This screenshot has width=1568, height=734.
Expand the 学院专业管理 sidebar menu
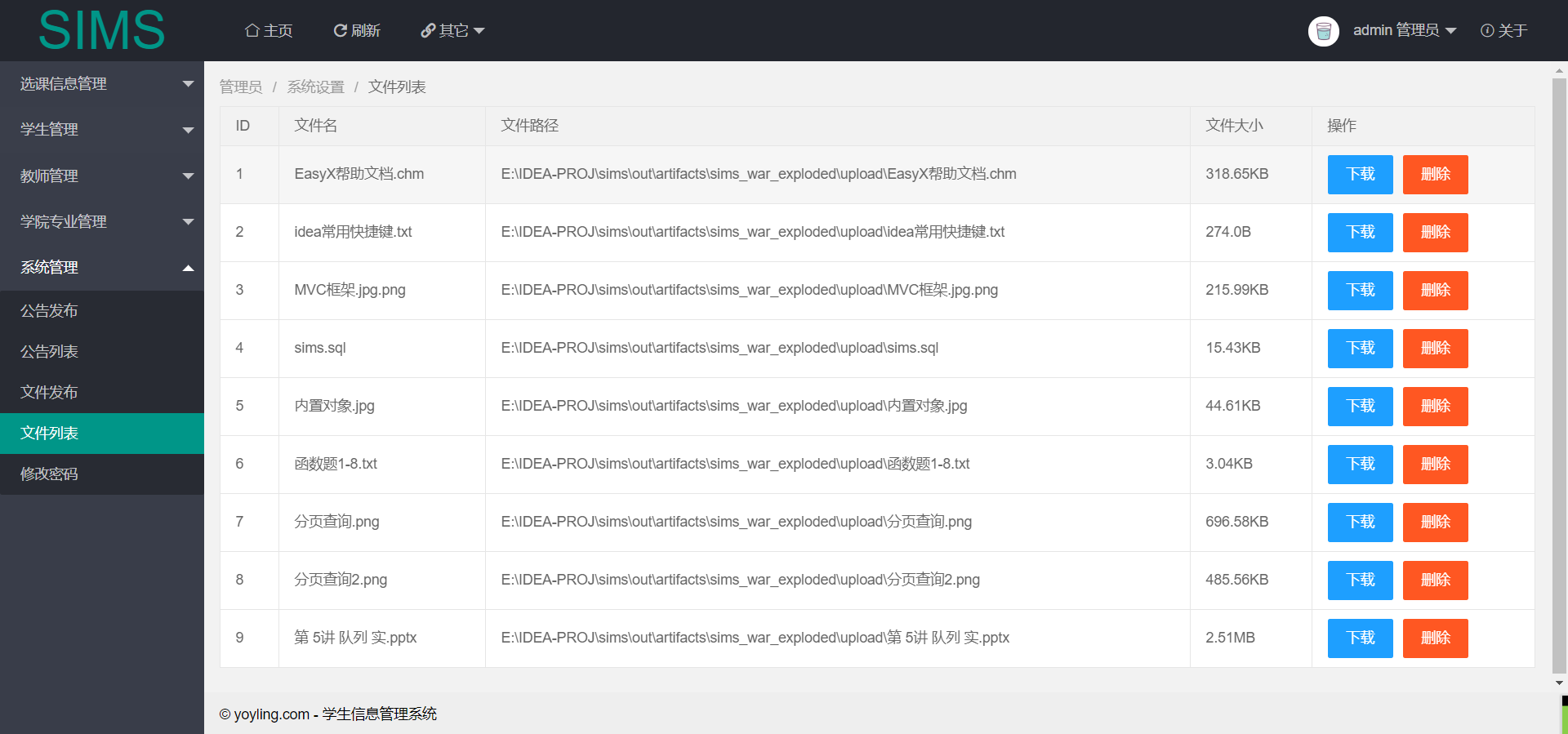coord(102,221)
